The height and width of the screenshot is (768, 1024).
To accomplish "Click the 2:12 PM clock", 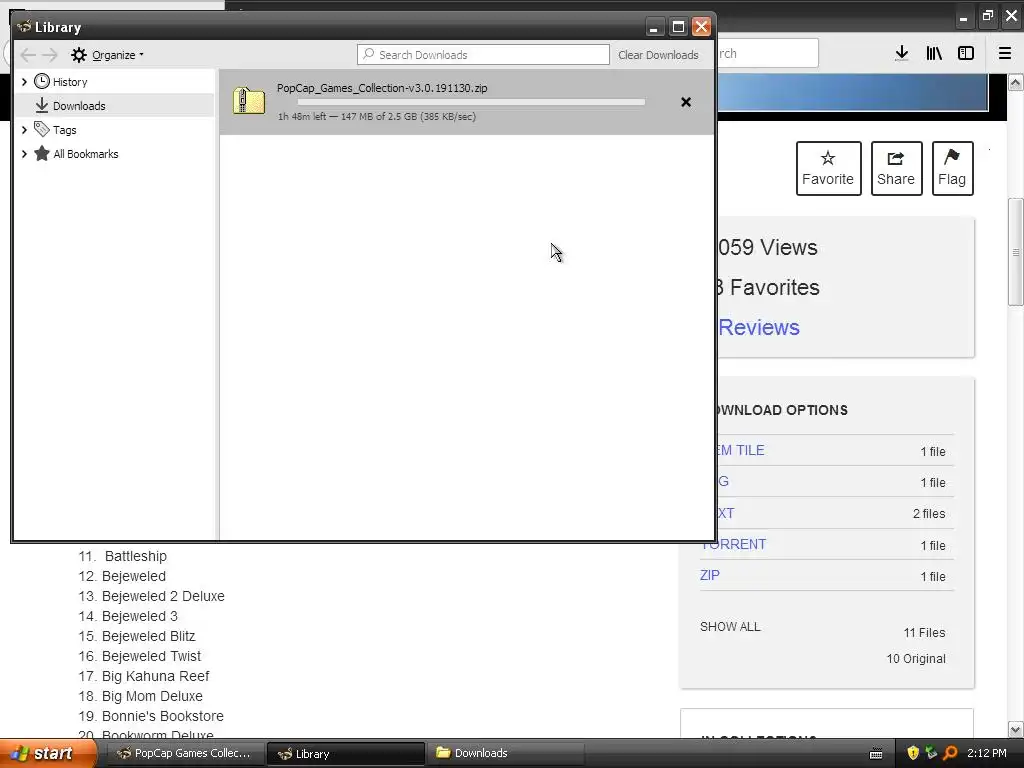I will tap(987, 753).
